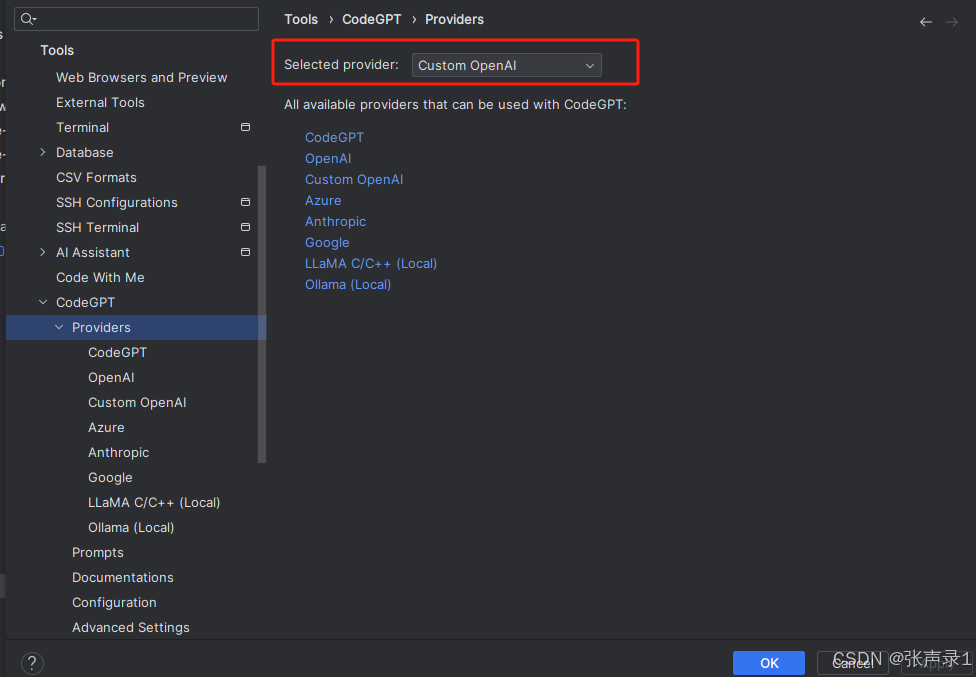Click the Tools section heading
The height and width of the screenshot is (677, 976).
tap(57, 50)
